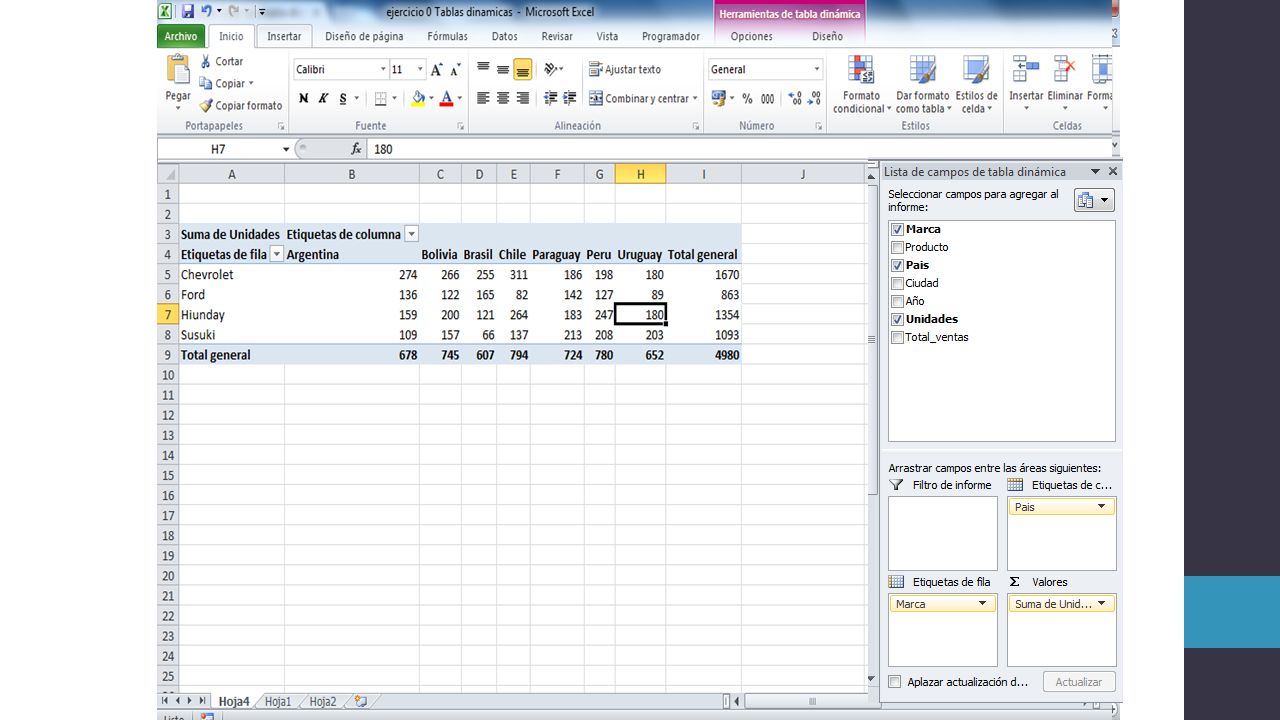The height and width of the screenshot is (720, 1280).
Task: Check the Ciudad field checkbox
Action: point(897,283)
